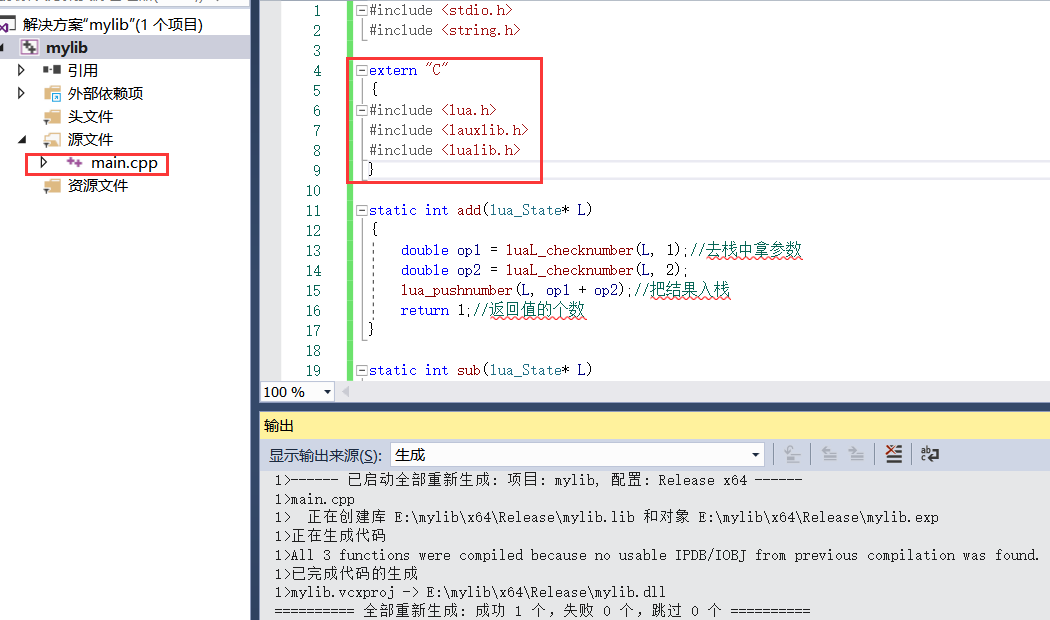Click line number 13 in the editor
The image size is (1050, 620).
pyautogui.click(x=317, y=250)
